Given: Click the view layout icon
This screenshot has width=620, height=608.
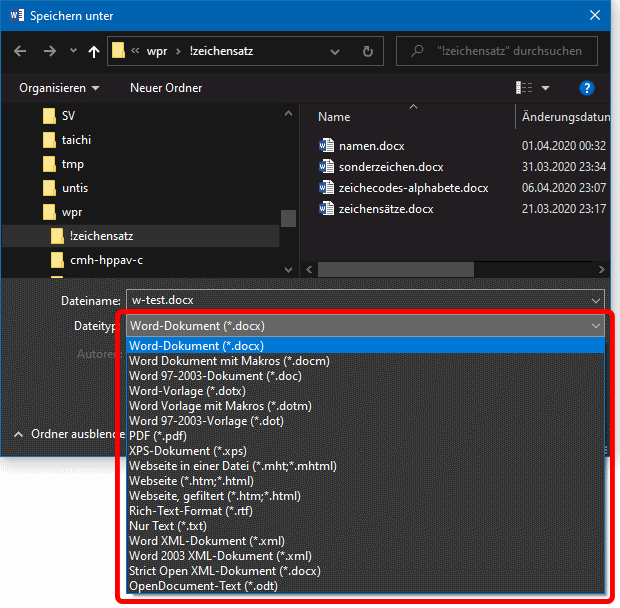Looking at the screenshot, I should [523, 88].
